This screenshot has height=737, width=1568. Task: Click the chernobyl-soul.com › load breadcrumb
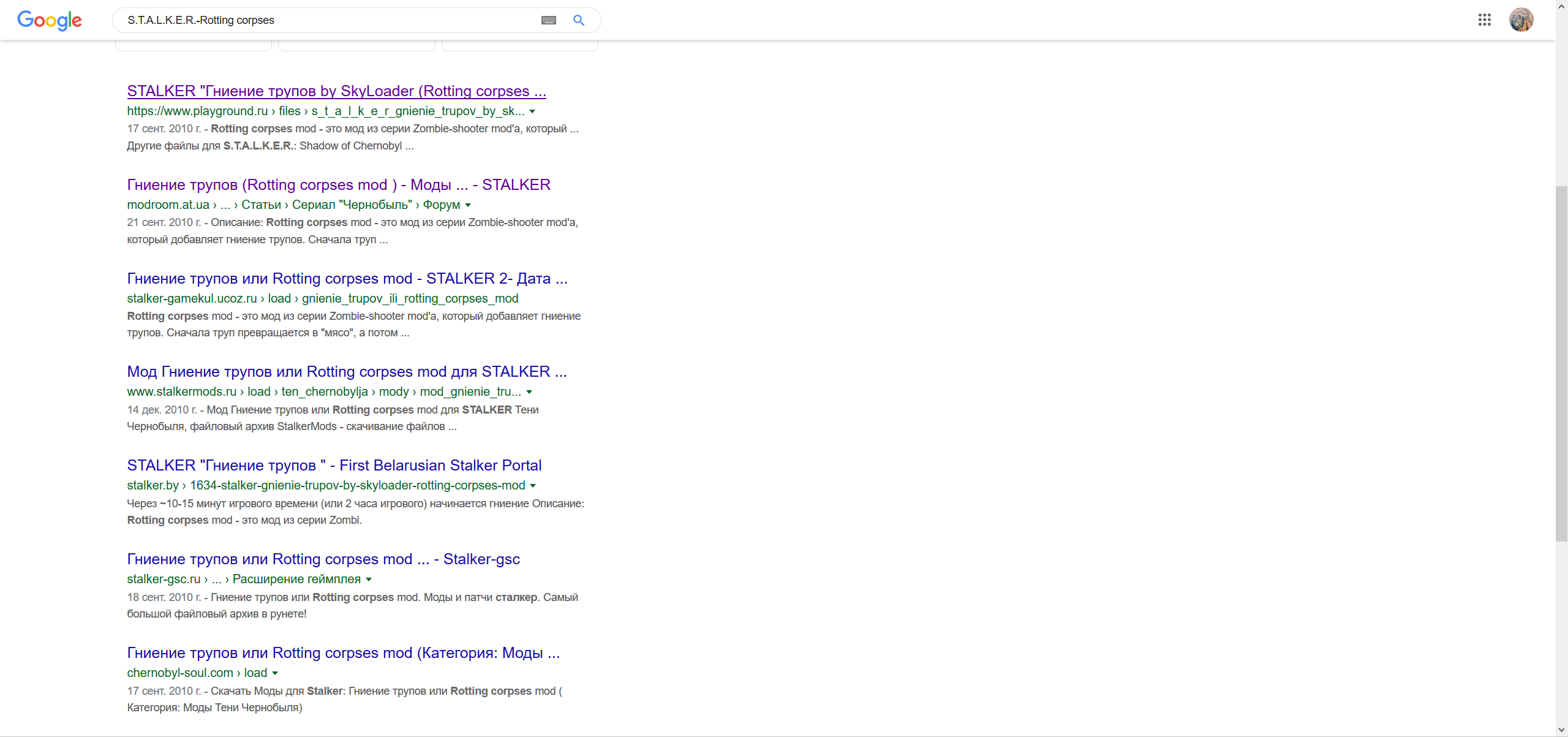[197, 673]
